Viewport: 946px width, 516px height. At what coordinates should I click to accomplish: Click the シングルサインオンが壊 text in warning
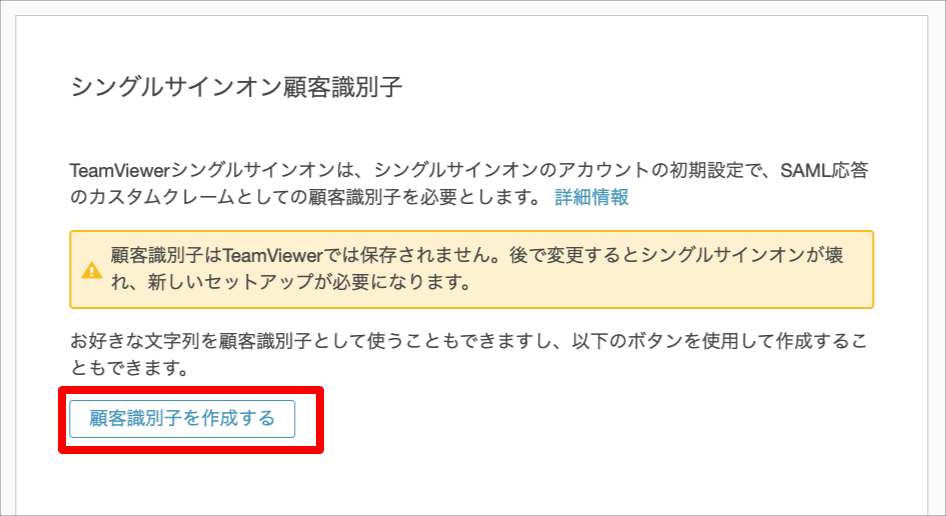(x=742, y=256)
